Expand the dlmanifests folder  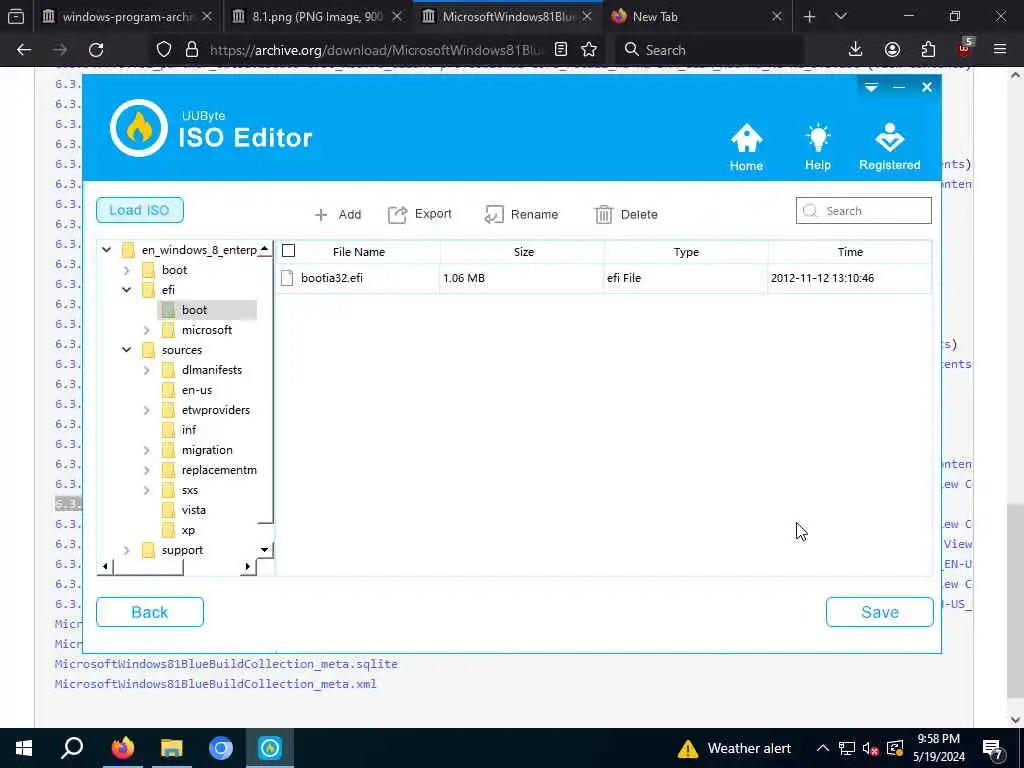147,370
